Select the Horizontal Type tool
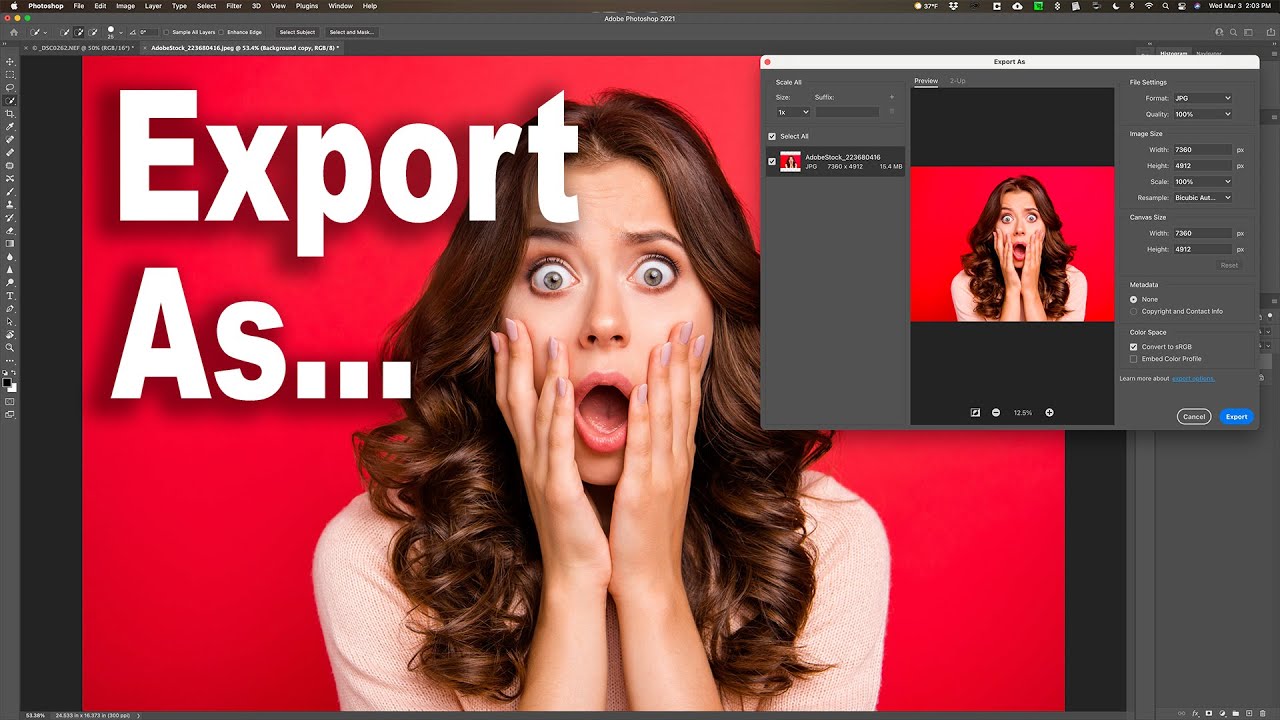The width and height of the screenshot is (1280, 720). [x=11, y=296]
